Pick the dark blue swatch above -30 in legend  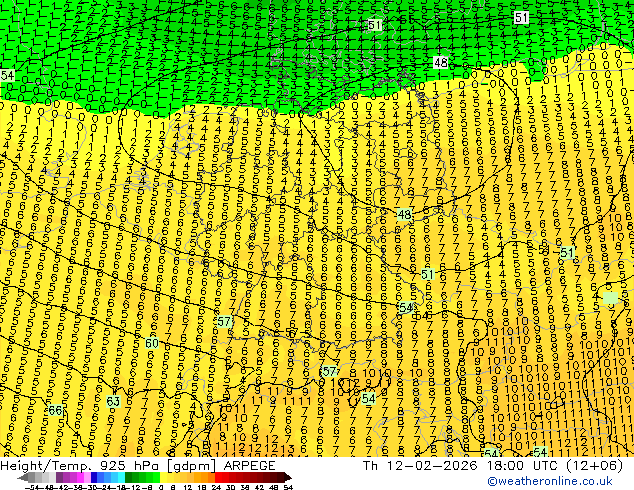(94, 478)
